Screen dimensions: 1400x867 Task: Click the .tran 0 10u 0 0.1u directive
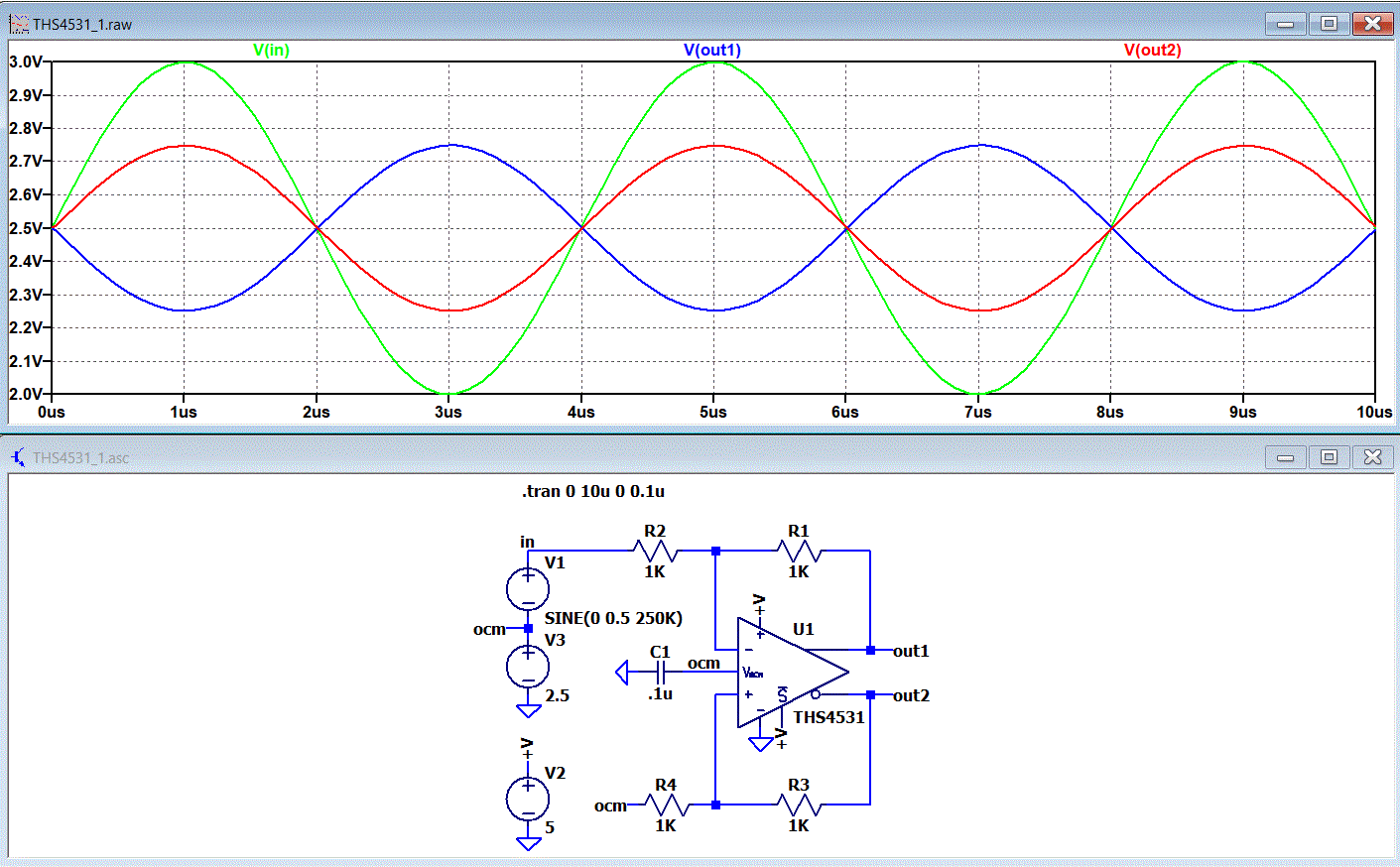(x=593, y=491)
